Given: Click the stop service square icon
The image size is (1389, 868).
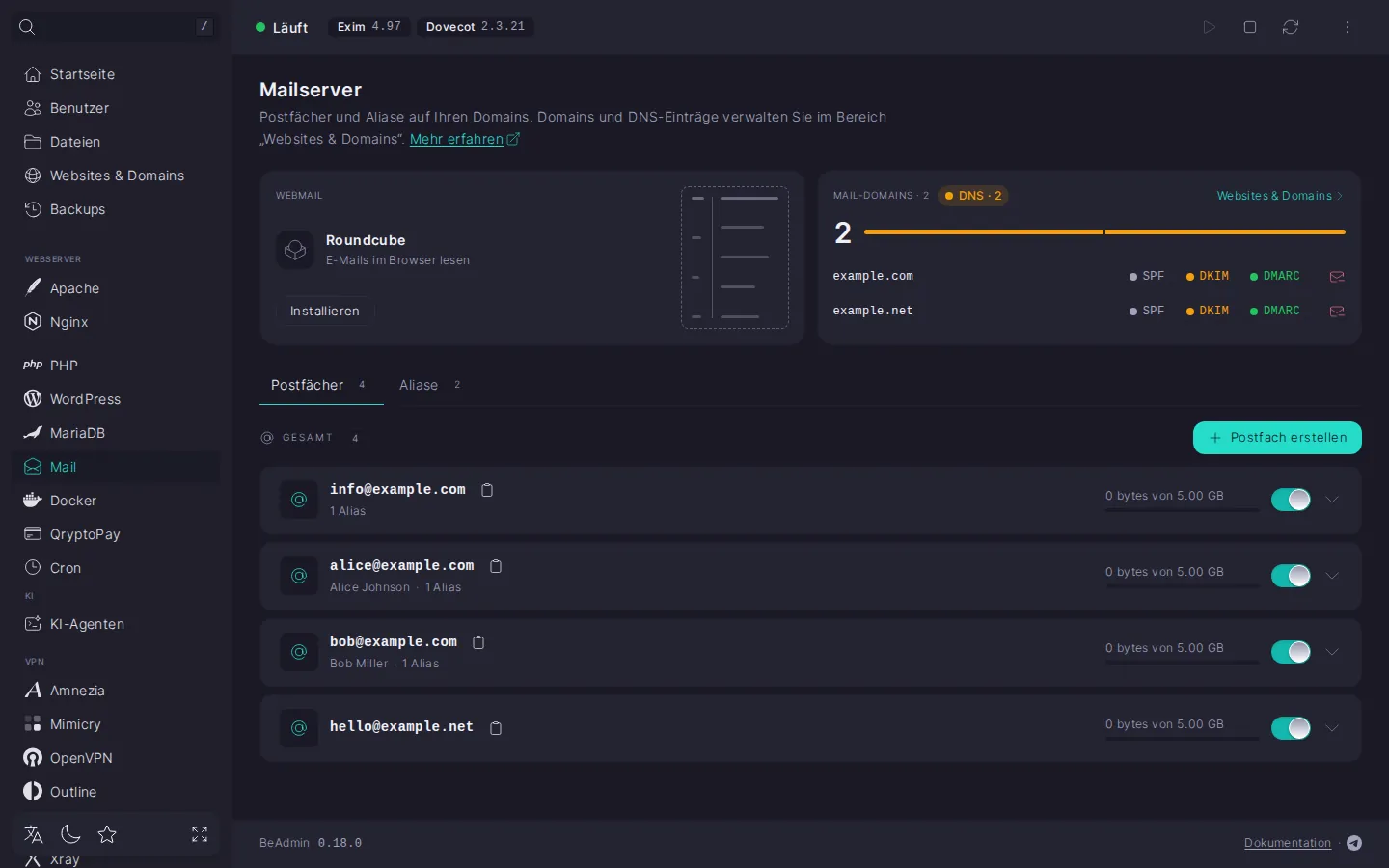Looking at the screenshot, I should [x=1250, y=27].
